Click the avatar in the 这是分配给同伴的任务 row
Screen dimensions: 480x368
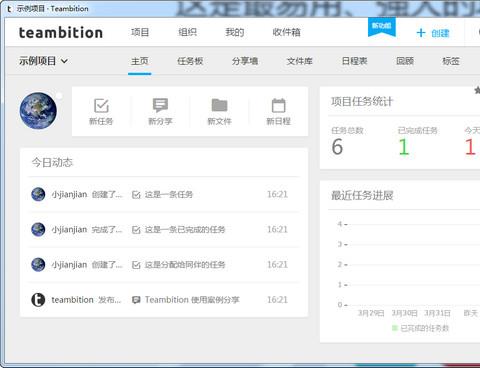point(38,265)
